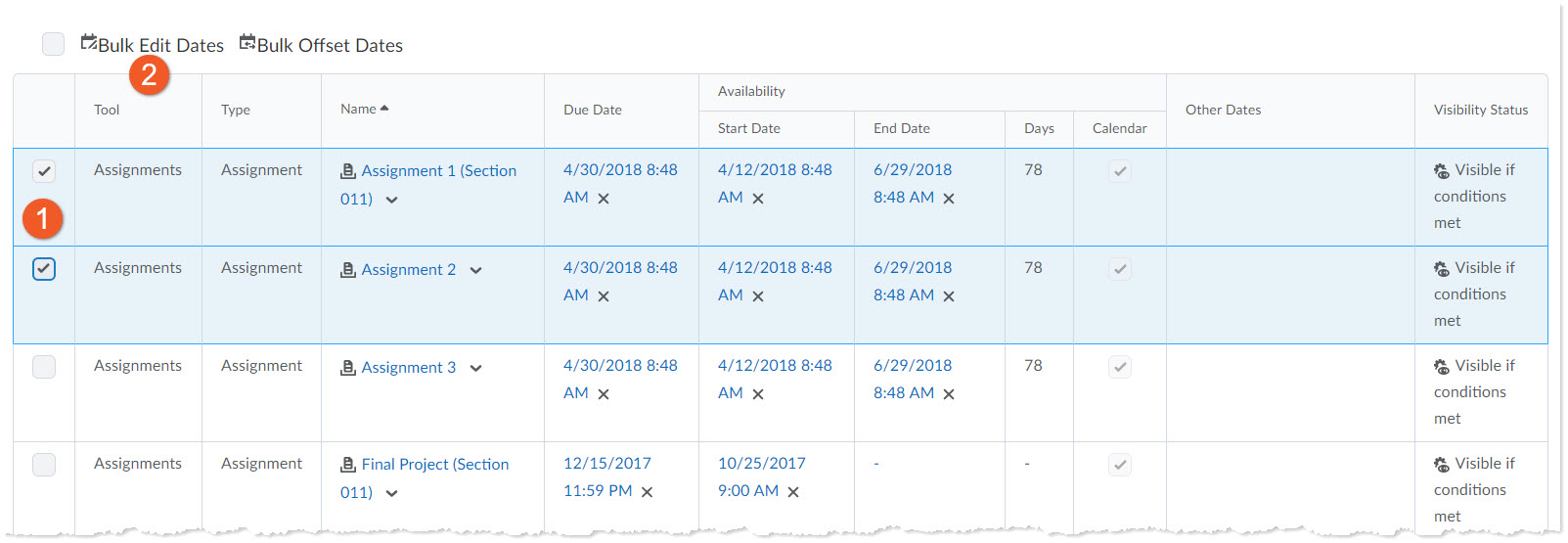The width and height of the screenshot is (1568, 543).
Task: Click visibility conditions icon for Assignment 1
Action: [1442, 171]
